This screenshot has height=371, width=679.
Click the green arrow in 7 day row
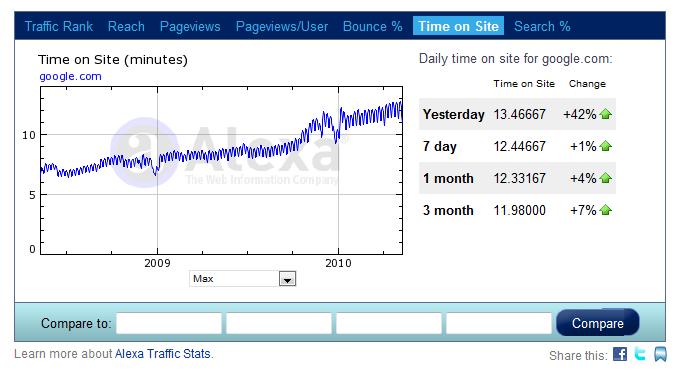click(x=605, y=146)
